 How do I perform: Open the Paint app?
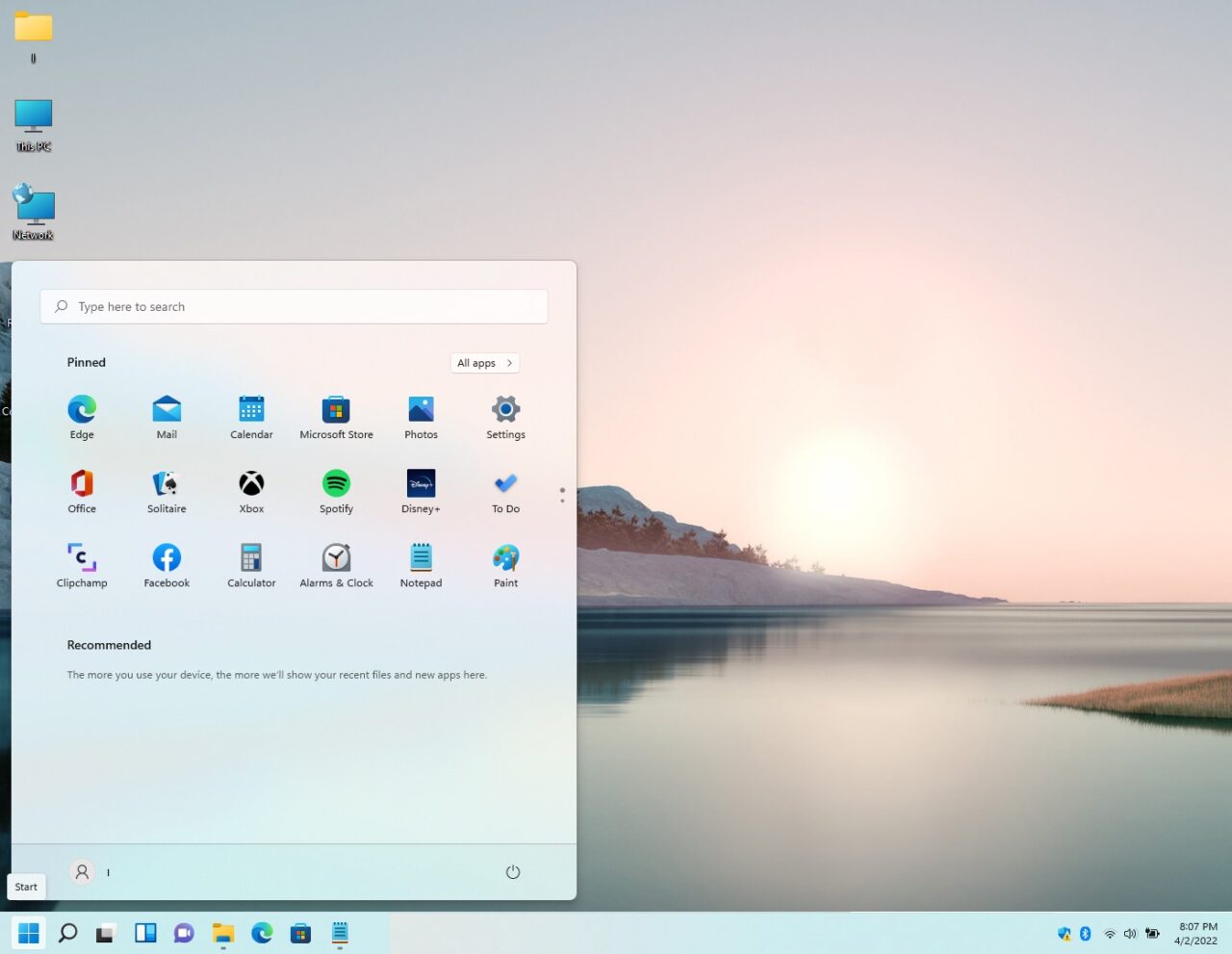point(505,565)
